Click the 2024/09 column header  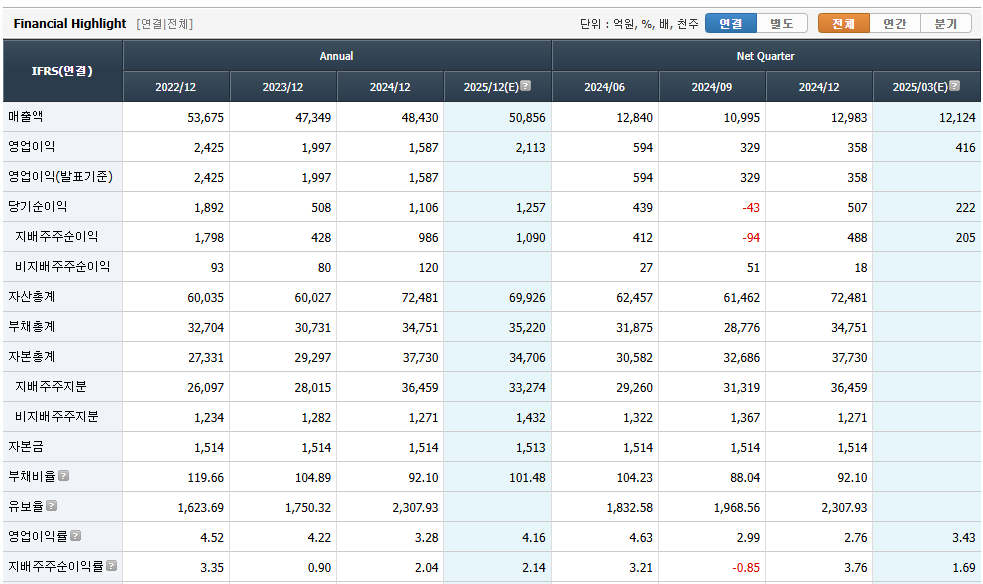pos(712,86)
